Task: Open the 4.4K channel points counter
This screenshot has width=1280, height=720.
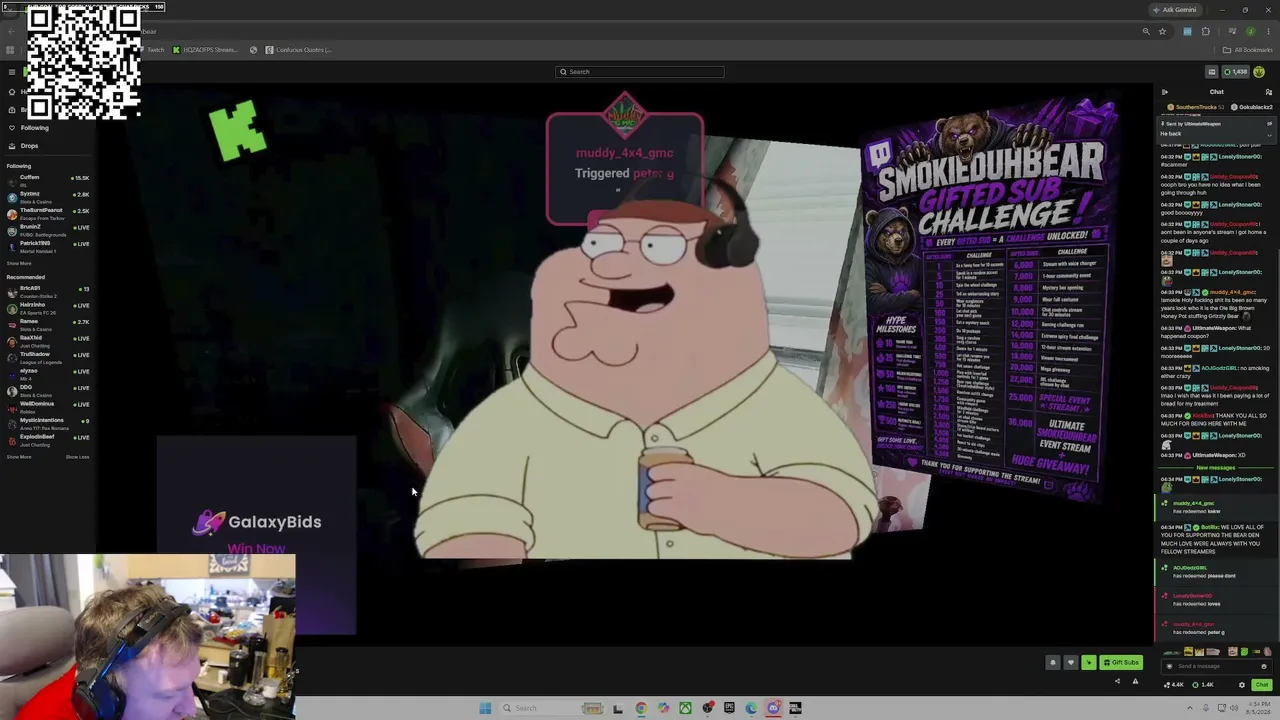Action: click(1175, 685)
